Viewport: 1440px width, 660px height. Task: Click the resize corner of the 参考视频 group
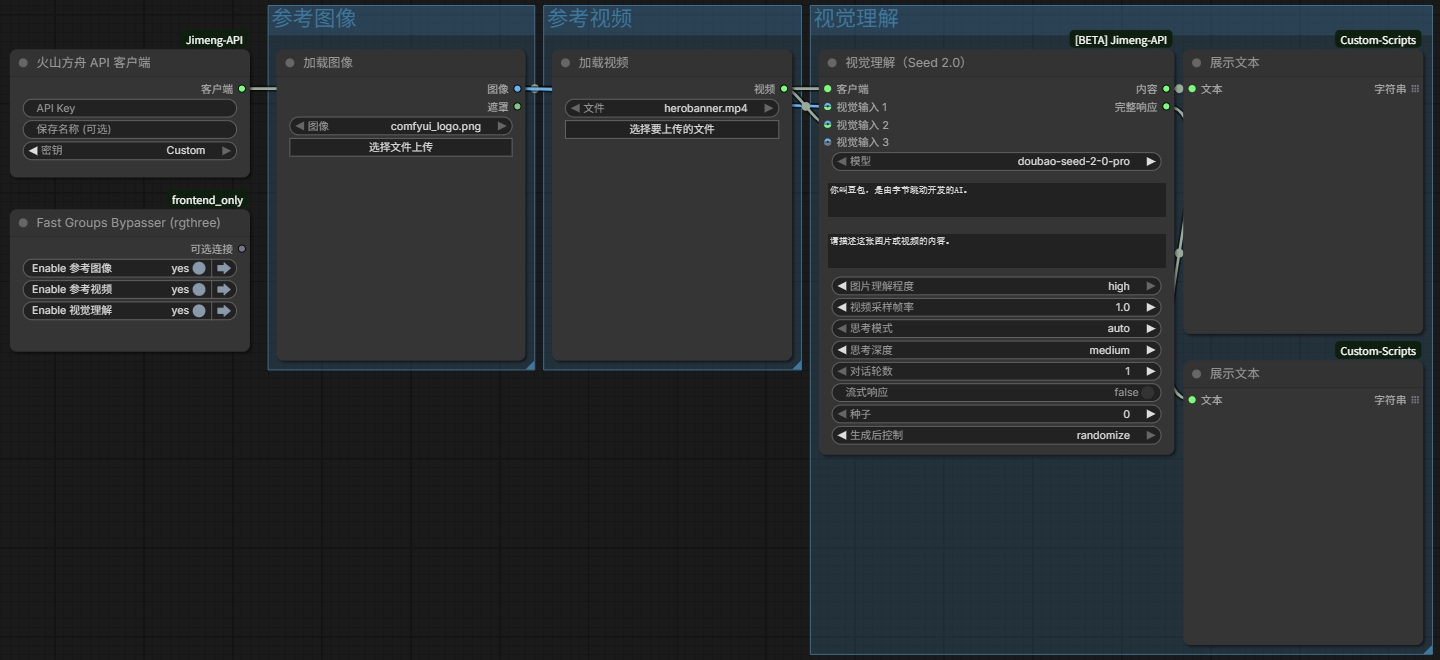pyautogui.click(x=797, y=365)
